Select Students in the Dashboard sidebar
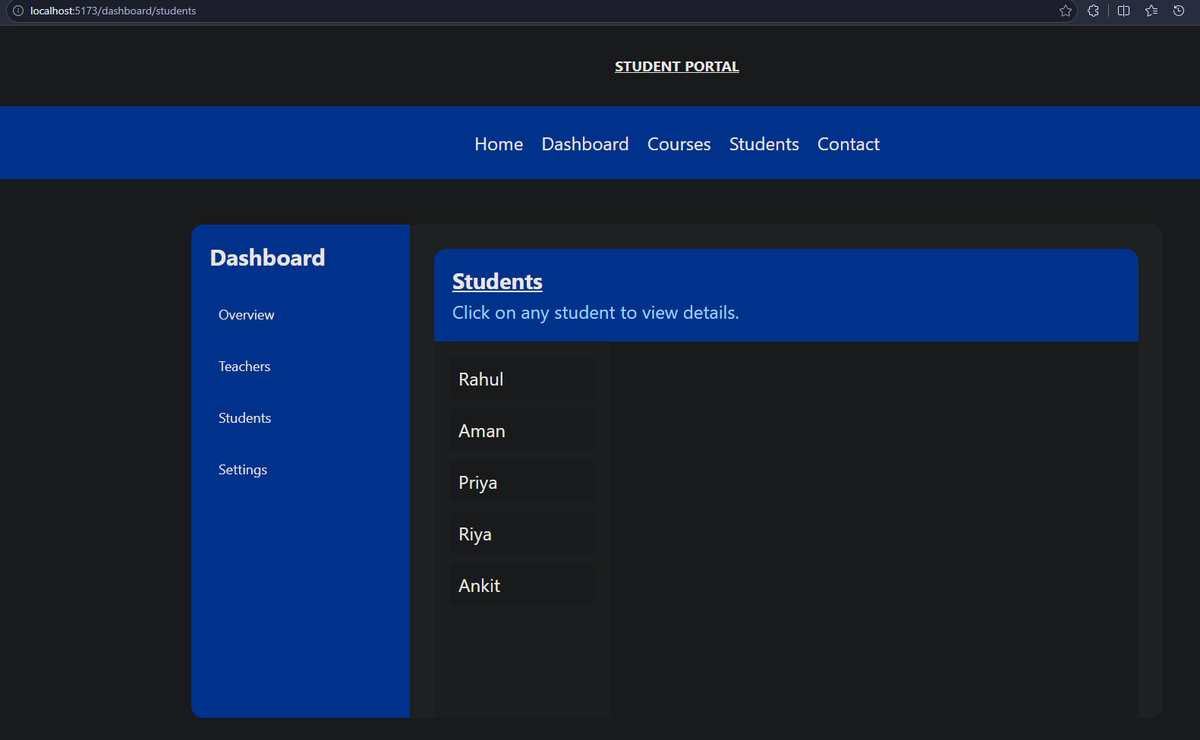The image size is (1200, 740). coord(245,418)
